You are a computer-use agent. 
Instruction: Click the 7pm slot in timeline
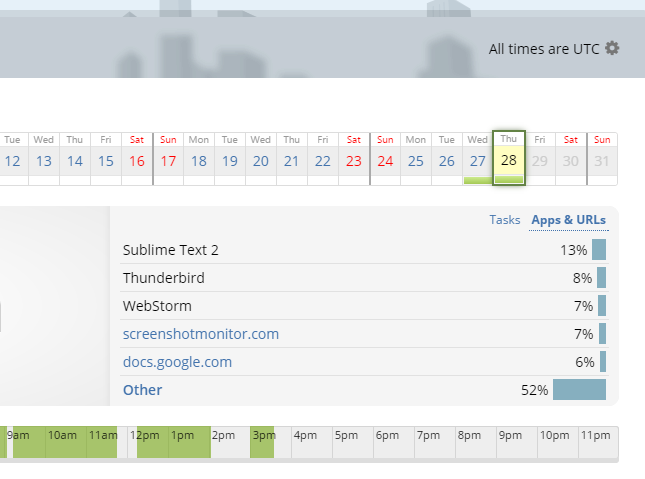point(435,442)
